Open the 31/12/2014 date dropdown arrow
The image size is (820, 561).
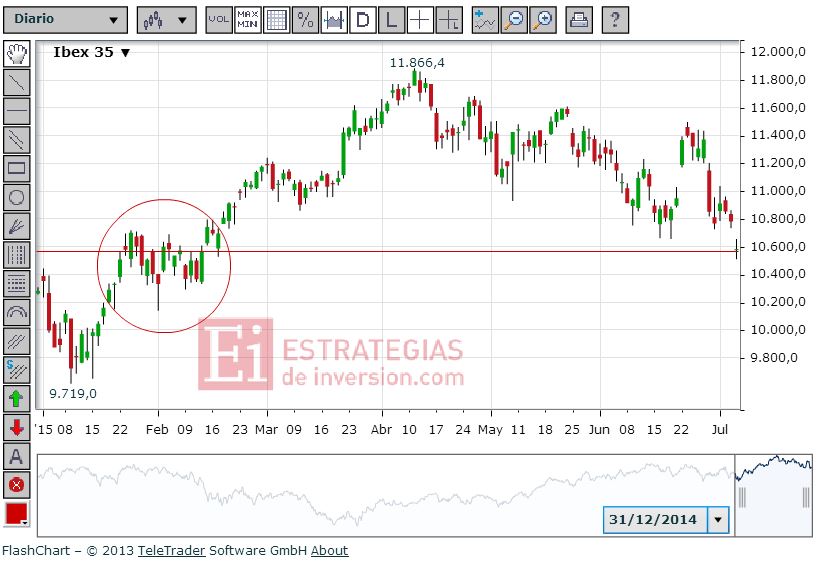click(718, 520)
